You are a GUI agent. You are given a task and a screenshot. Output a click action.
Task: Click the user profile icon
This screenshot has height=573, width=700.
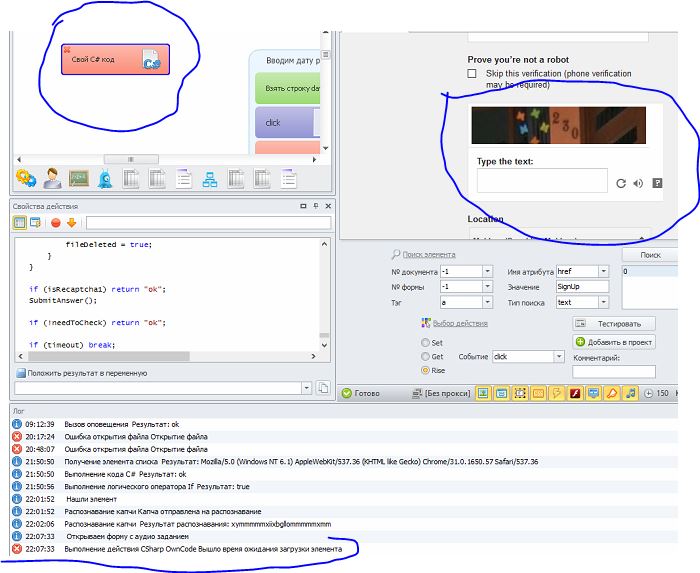[x=53, y=179]
